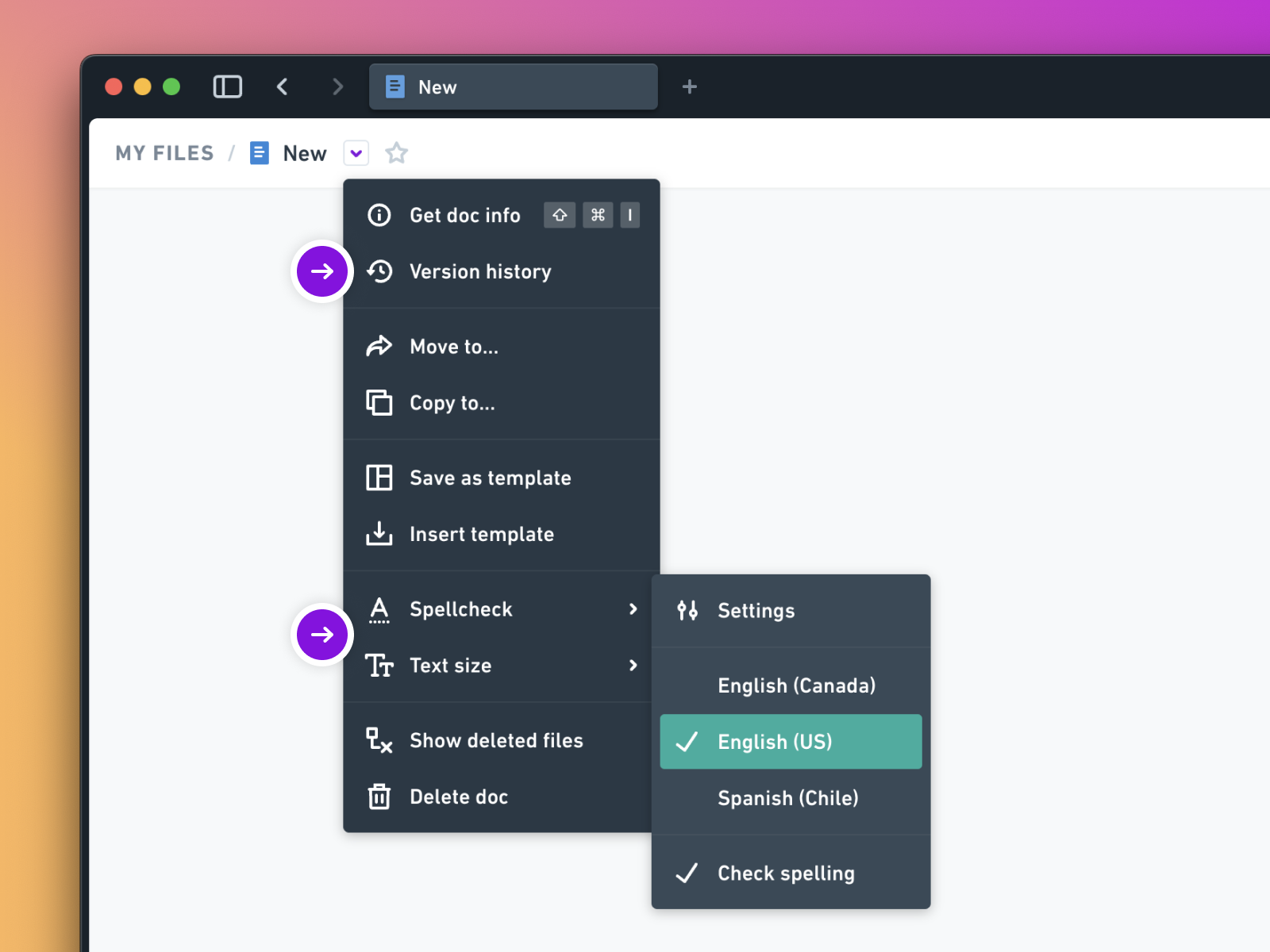Toggle the sidebar panel icon
Viewport: 1270px width, 952px height.
(x=227, y=86)
